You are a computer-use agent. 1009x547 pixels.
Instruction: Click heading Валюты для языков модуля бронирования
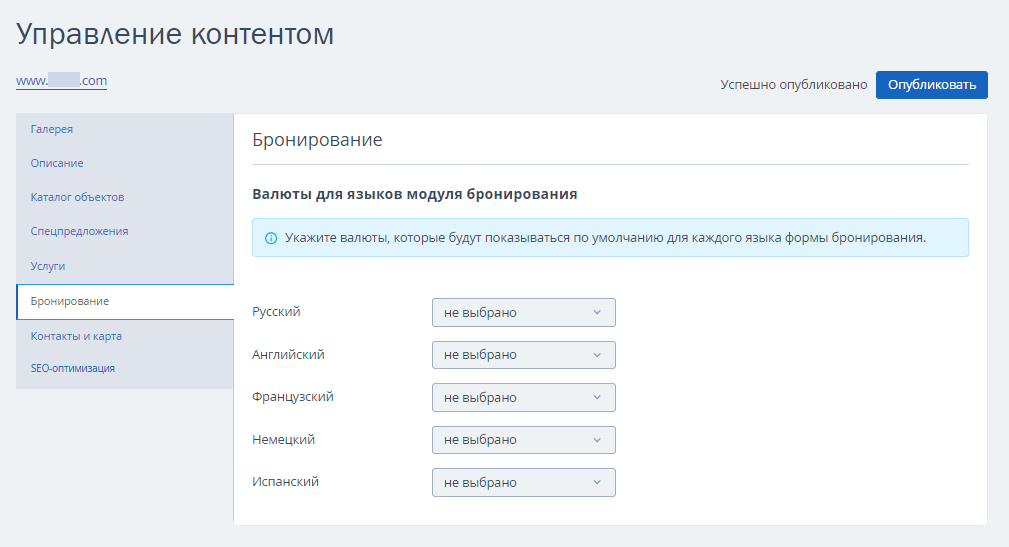pos(414,194)
